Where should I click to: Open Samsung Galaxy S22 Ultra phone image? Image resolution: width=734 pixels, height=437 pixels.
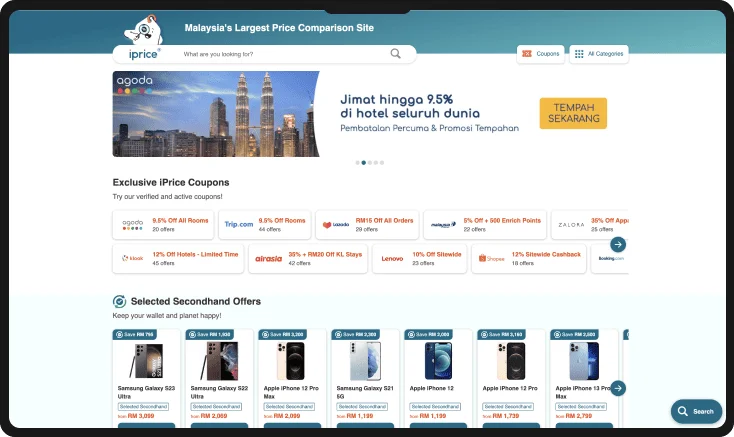(x=219, y=361)
